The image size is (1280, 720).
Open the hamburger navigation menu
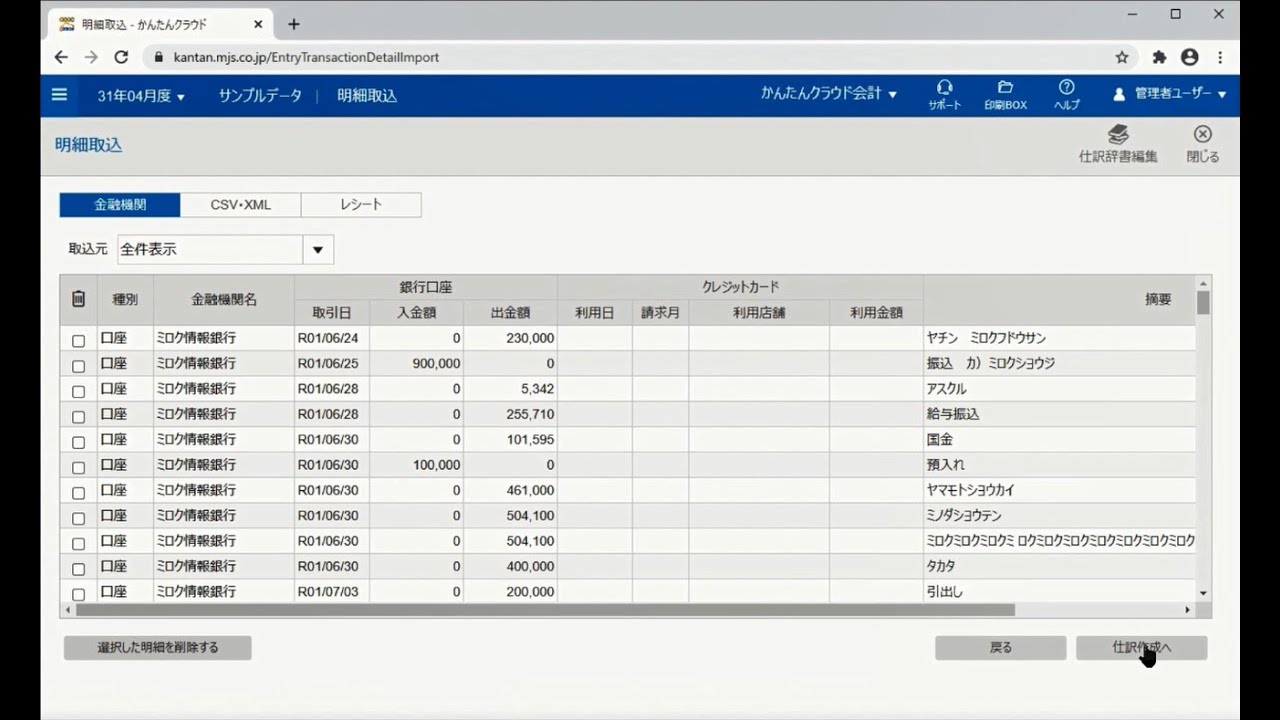coord(59,95)
